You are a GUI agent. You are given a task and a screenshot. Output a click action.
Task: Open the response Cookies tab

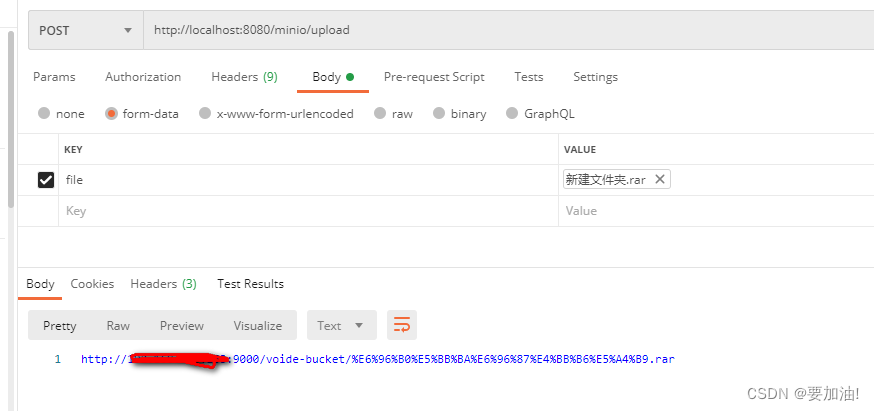[92, 284]
